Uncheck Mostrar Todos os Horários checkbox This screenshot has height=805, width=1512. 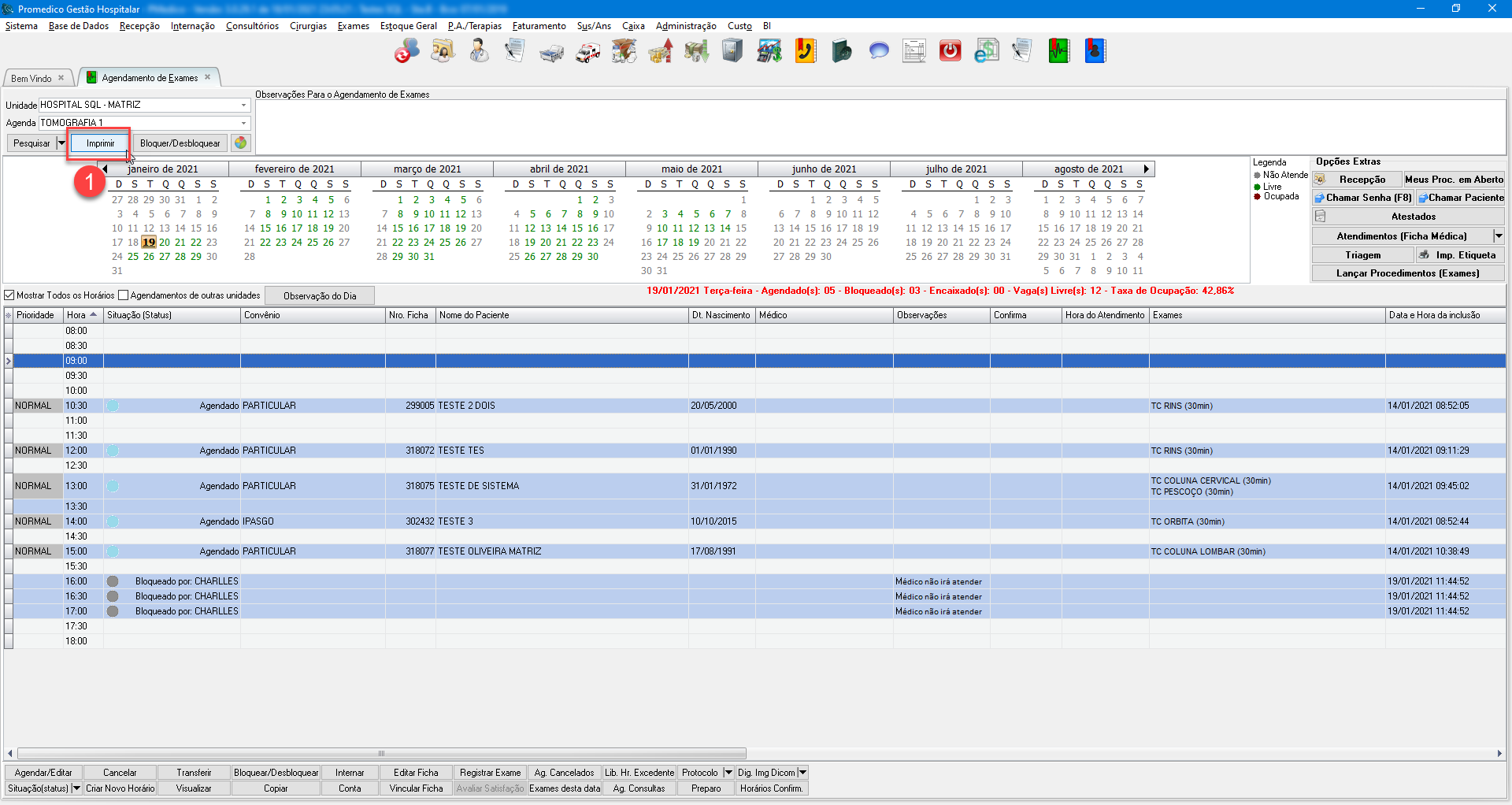(10, 295)
